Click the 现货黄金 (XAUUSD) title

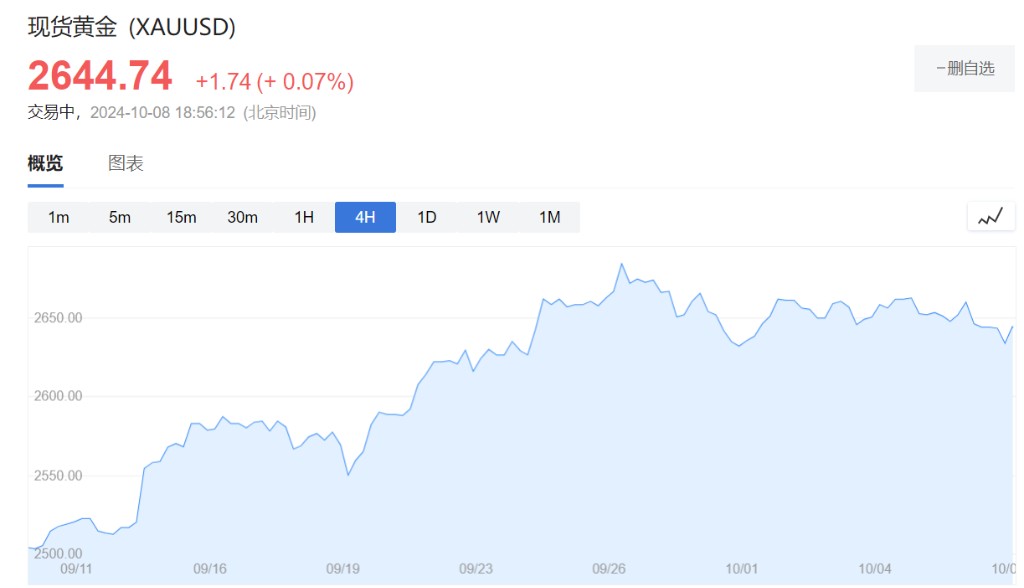(x=132, y=28)
